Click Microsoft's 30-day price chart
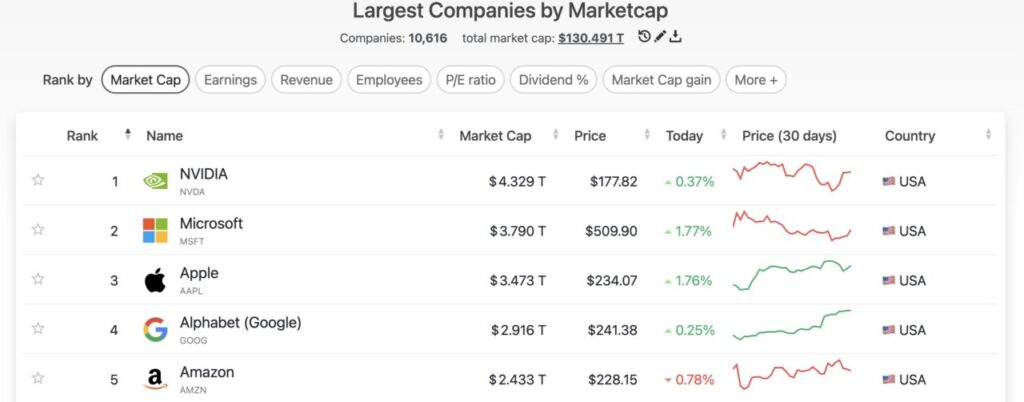Image resolution: width=1024 pixels, height=402 pixels. coord(791,225)
